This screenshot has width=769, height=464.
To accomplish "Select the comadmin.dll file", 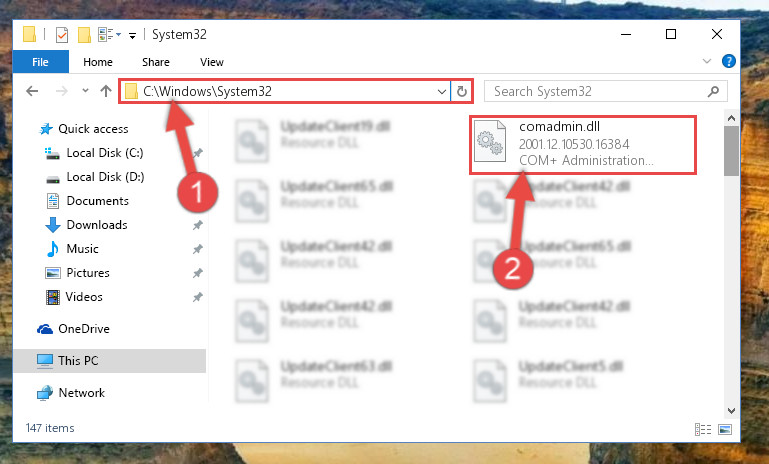I will click(583, 144).
